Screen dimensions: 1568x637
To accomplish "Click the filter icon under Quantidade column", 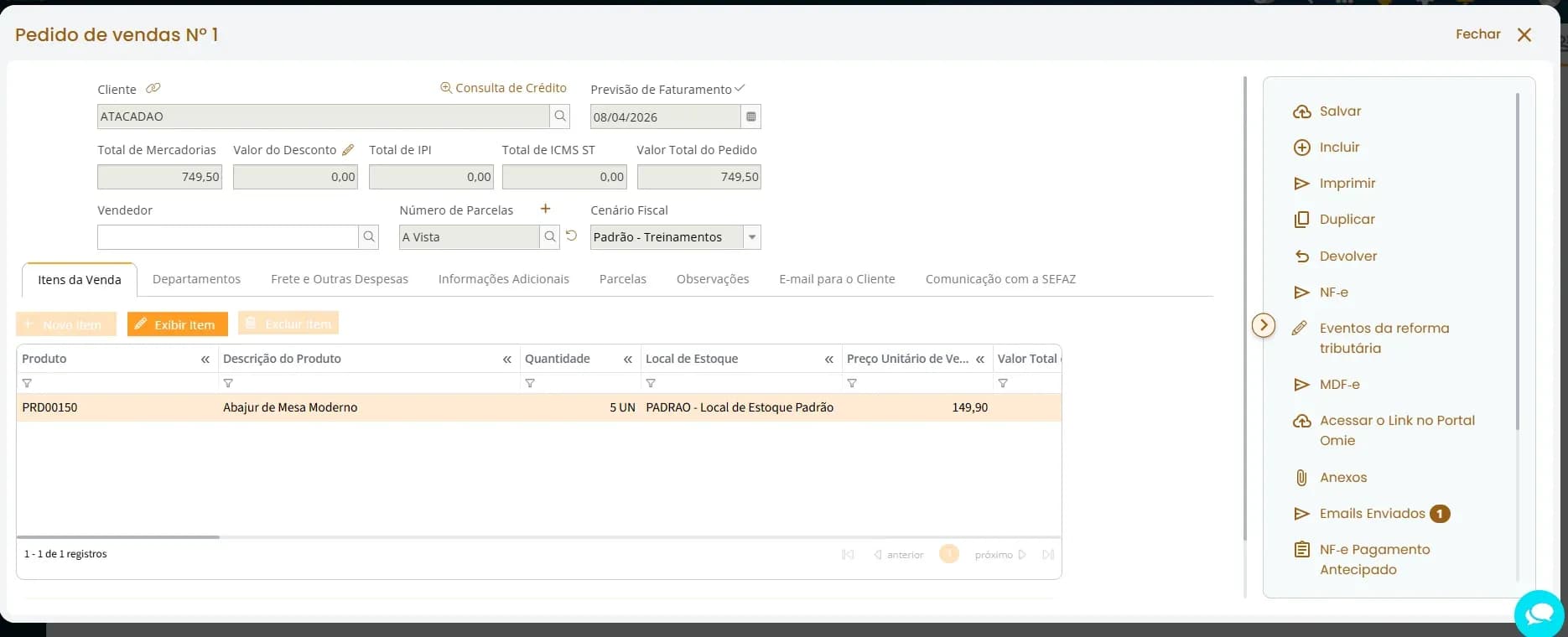I will pos(530,383).
